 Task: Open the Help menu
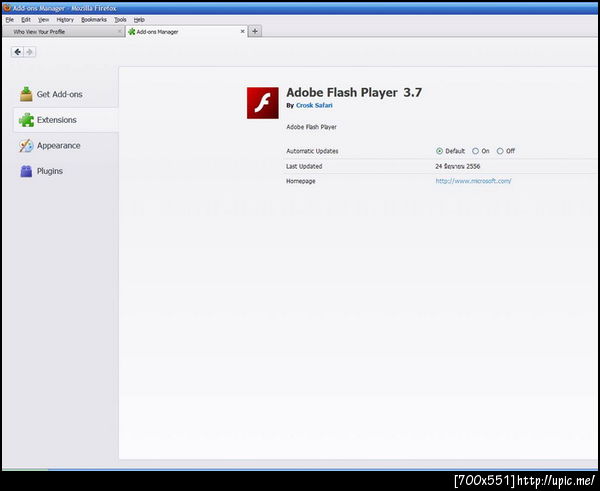tap(139, 20)
